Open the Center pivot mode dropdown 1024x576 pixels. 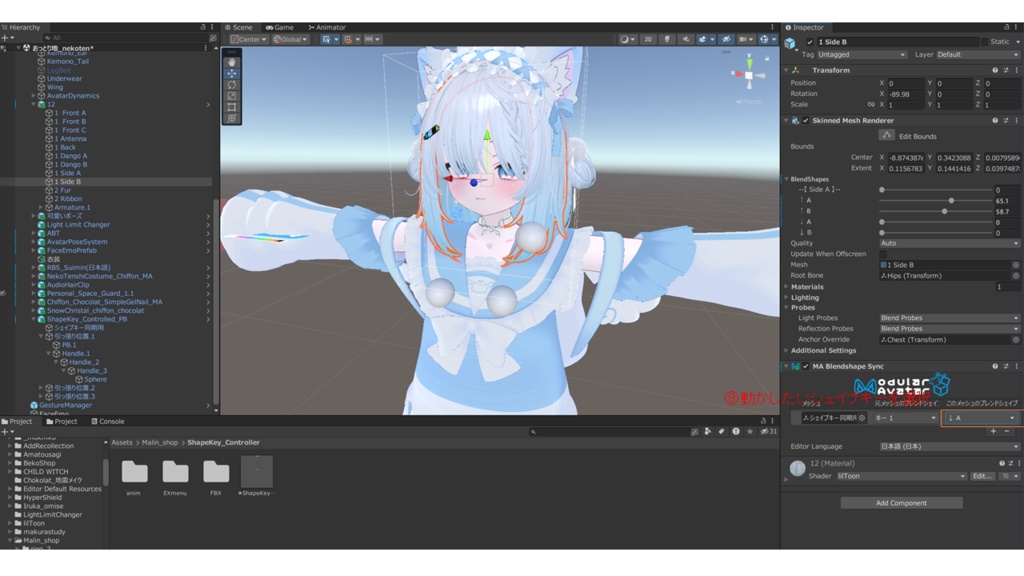248,39
